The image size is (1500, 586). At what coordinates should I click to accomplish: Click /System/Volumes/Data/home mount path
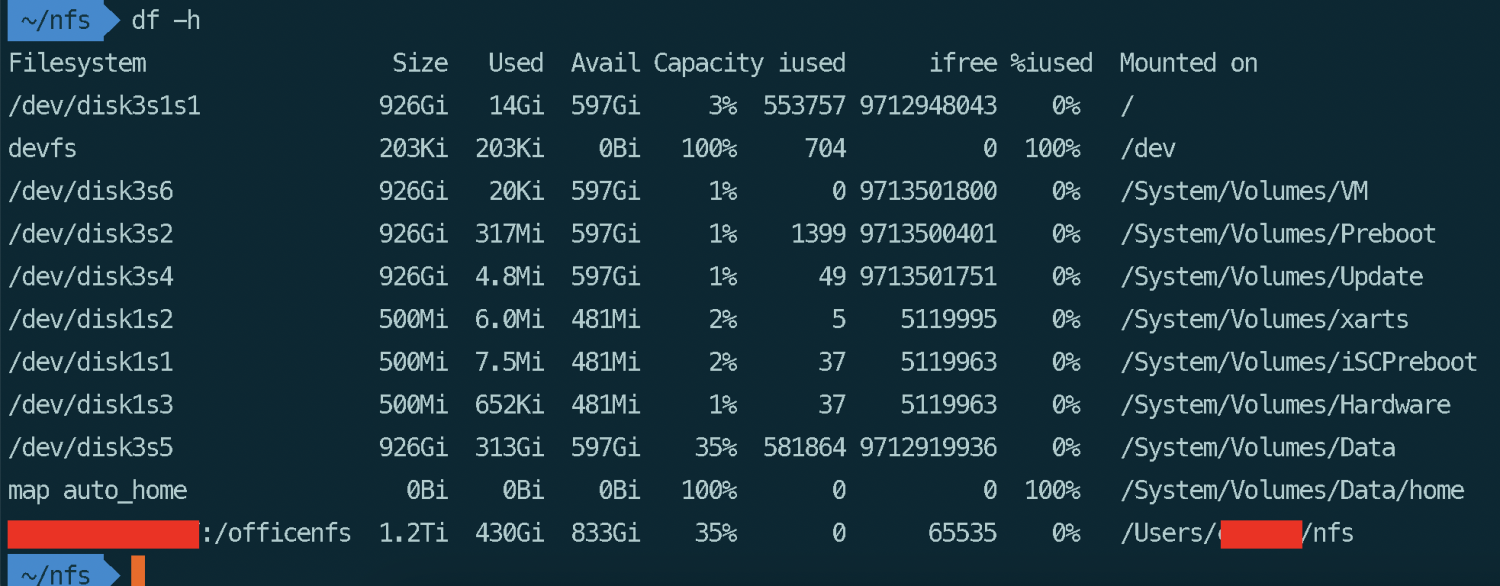tap(1292, 490)
